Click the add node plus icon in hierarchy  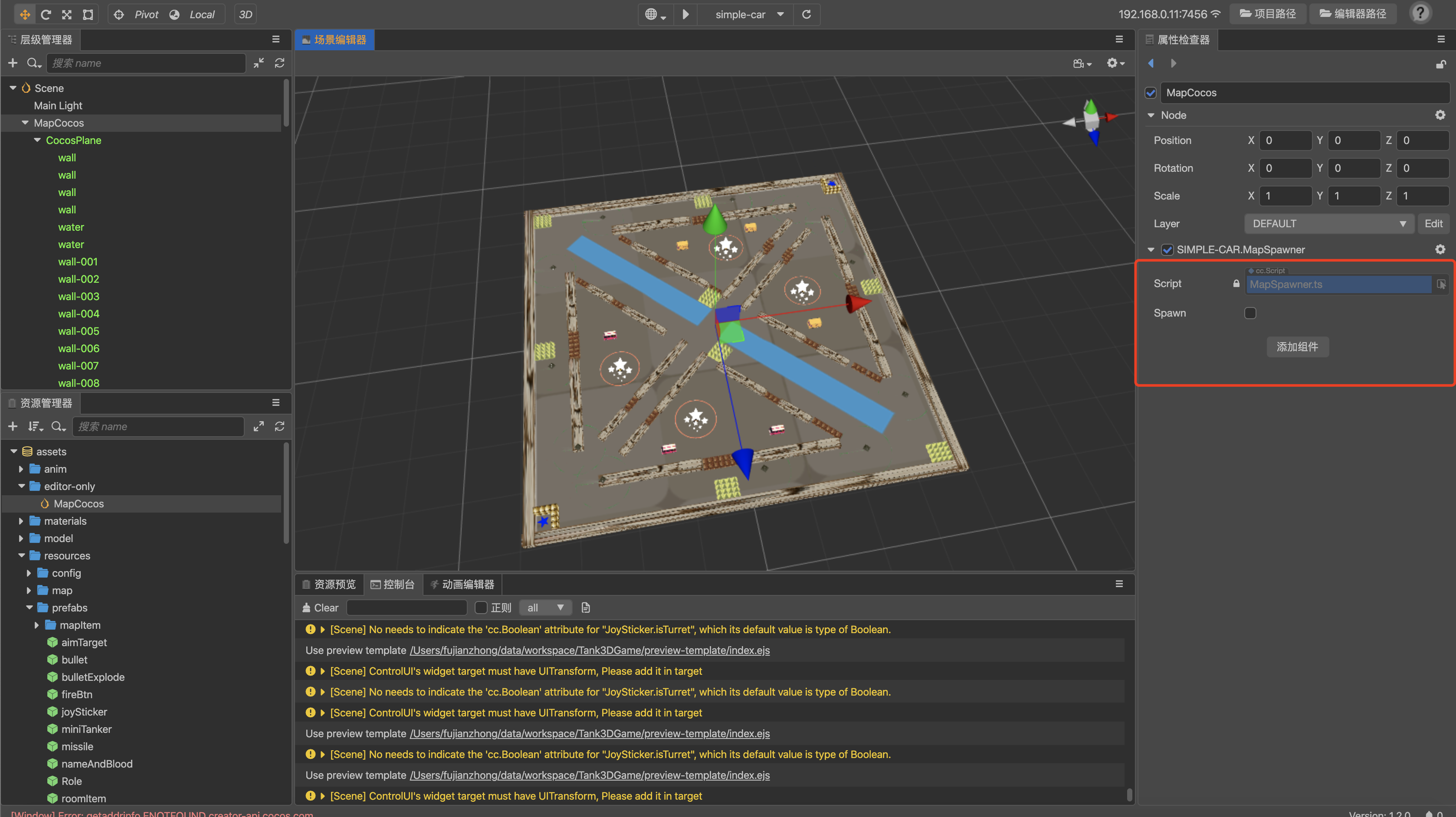pos(13,63)
